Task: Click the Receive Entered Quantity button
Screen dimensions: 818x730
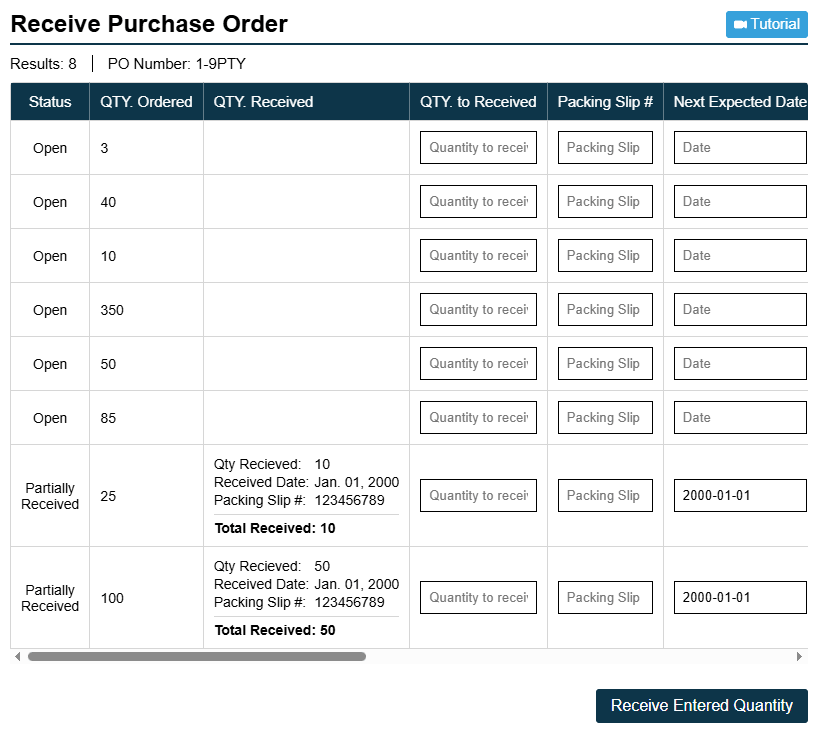Action: [x=702, y=705]
